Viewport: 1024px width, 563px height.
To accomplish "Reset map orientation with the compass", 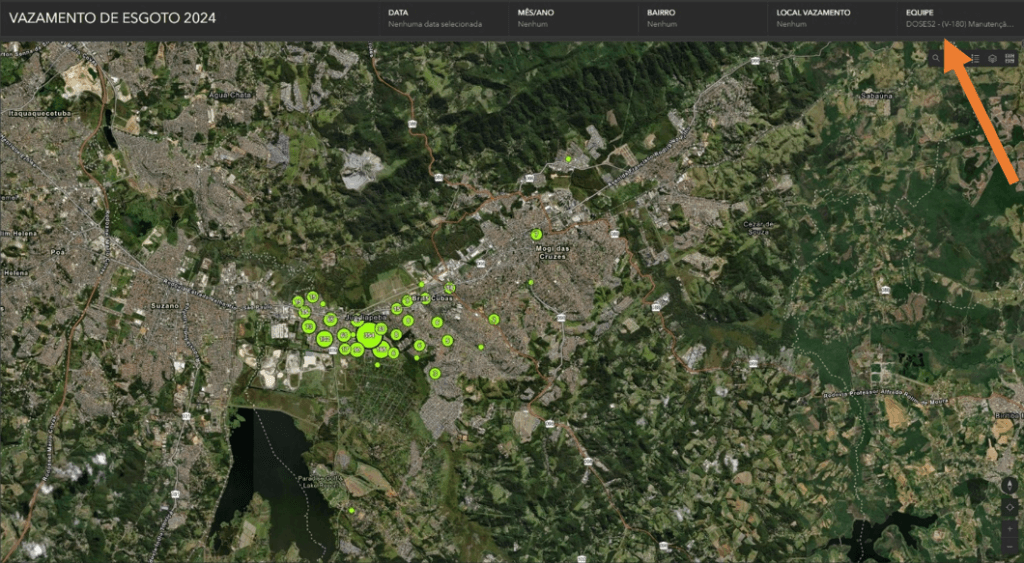I will point(1009,486).
